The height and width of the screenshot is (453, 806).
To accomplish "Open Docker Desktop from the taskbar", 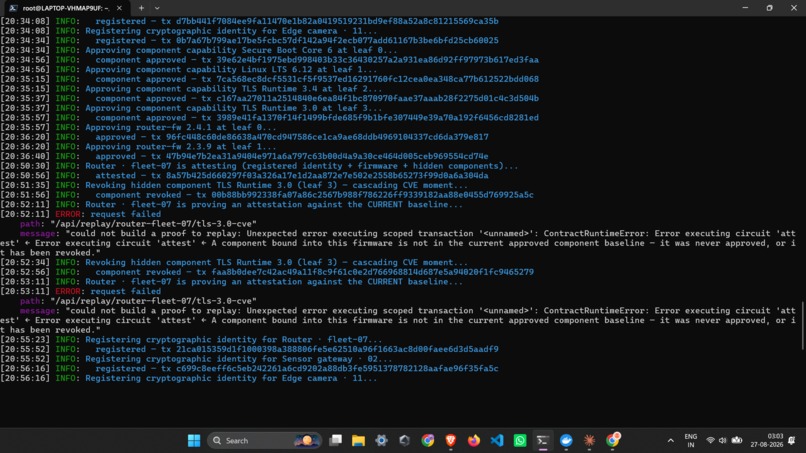I will tap(566, 441).
